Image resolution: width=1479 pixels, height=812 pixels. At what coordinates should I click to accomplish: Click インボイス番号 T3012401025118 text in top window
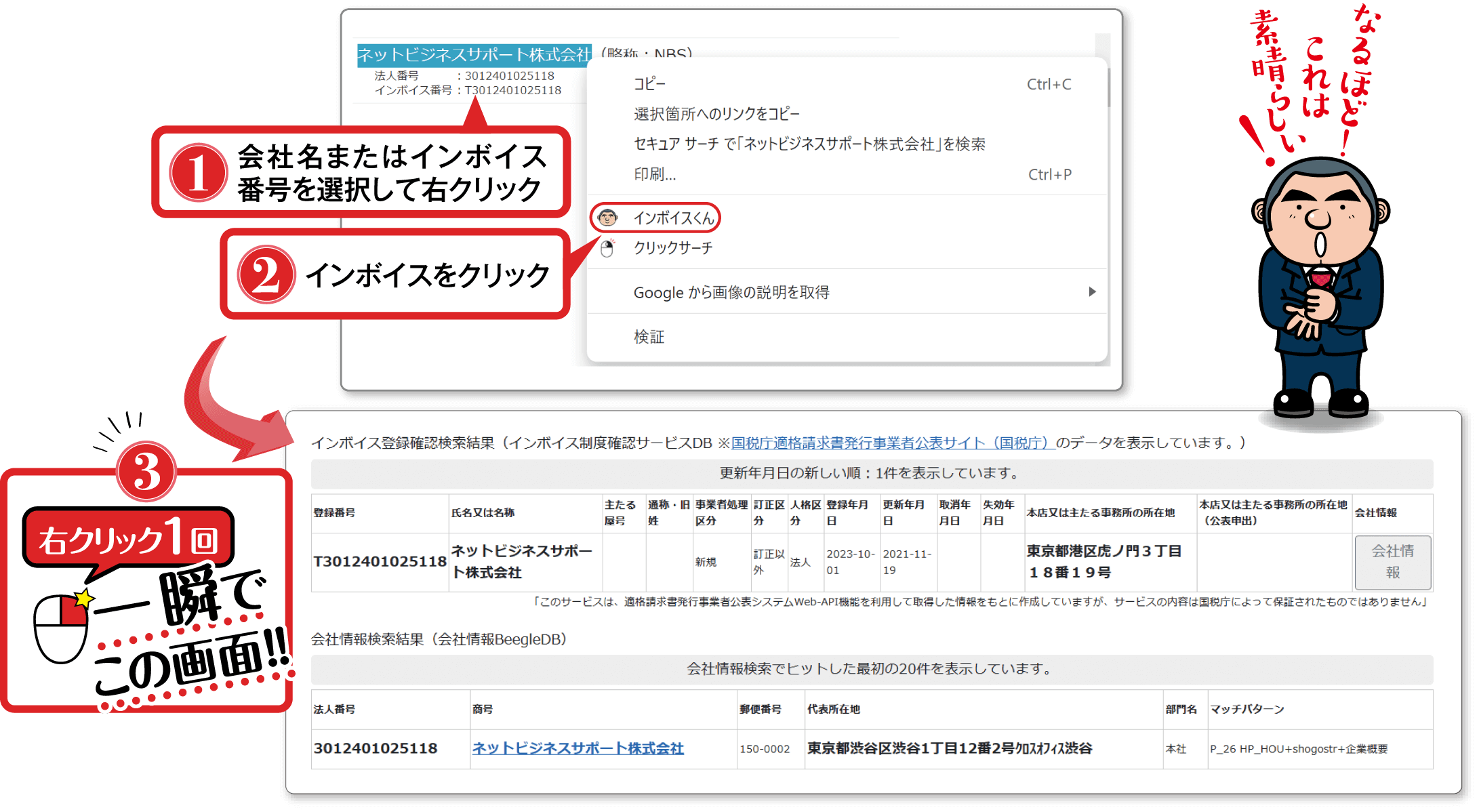(x=468, y=90)
